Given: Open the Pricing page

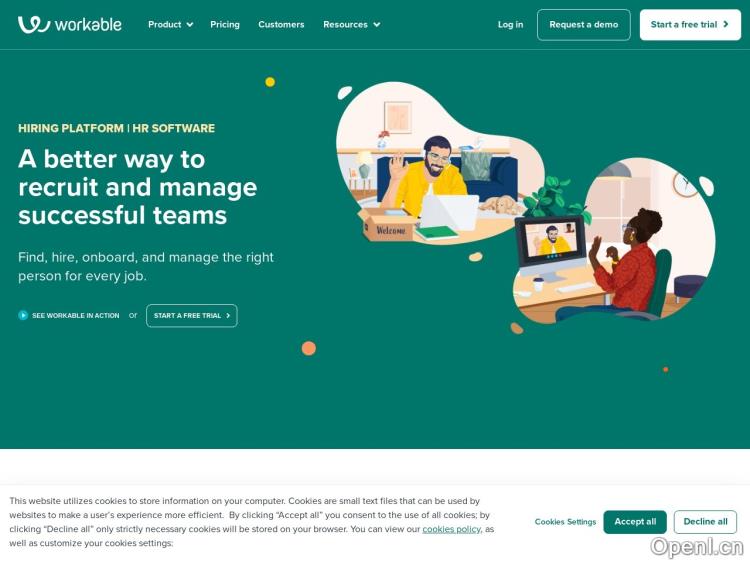Looking at the screenshot, I should coord(225,24).
